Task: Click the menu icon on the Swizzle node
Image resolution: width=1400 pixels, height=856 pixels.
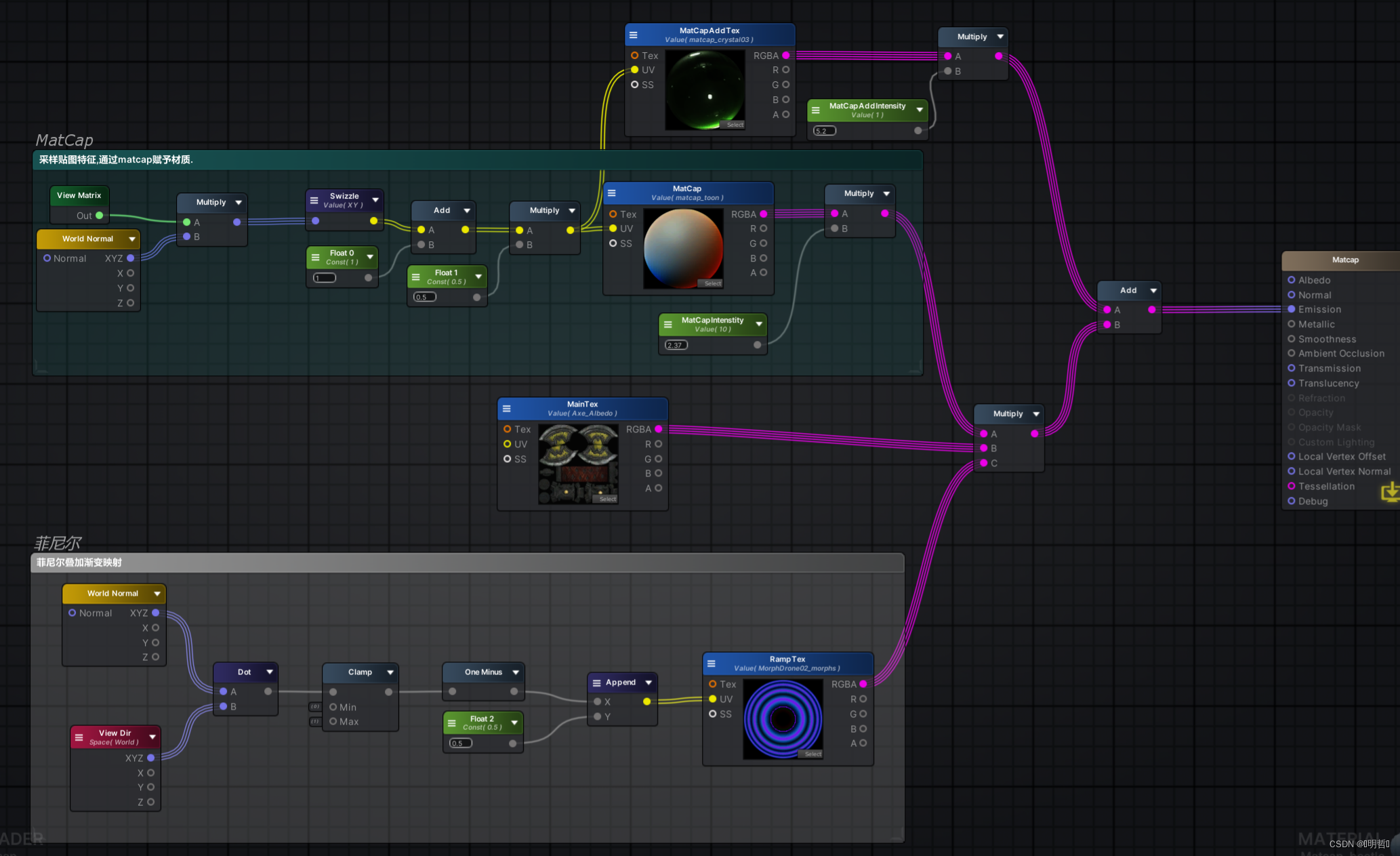Action: 314,199
